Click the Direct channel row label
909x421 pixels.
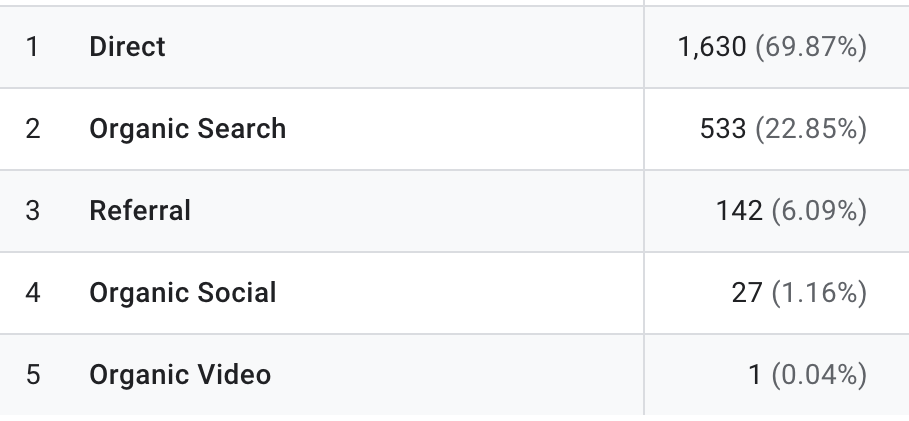tap(127, 47)
